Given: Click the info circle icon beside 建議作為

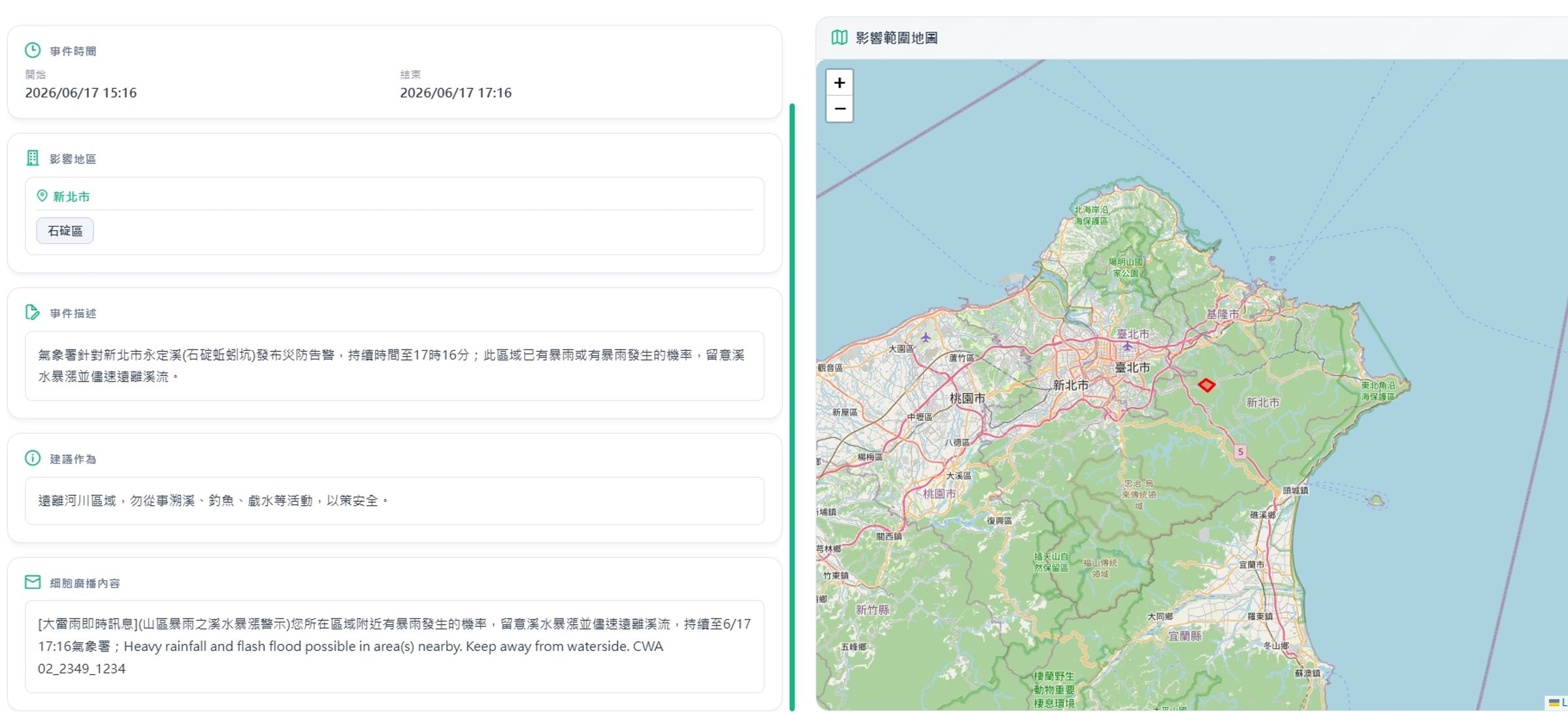Looking at the screenshot, I should click(x=33, y=458).
